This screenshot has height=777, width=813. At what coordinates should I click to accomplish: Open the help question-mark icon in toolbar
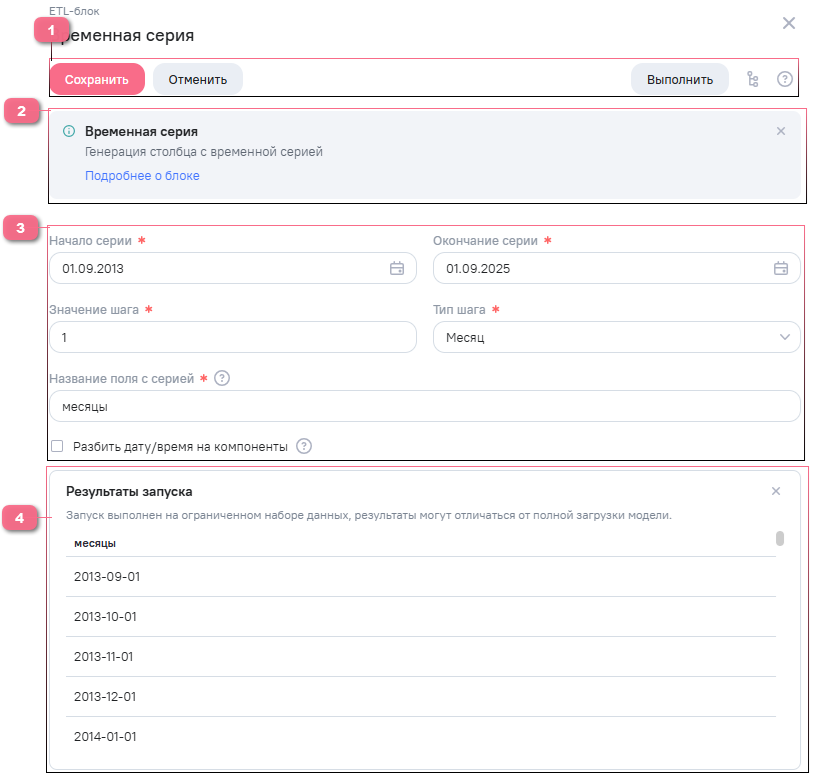pos(785,80)
